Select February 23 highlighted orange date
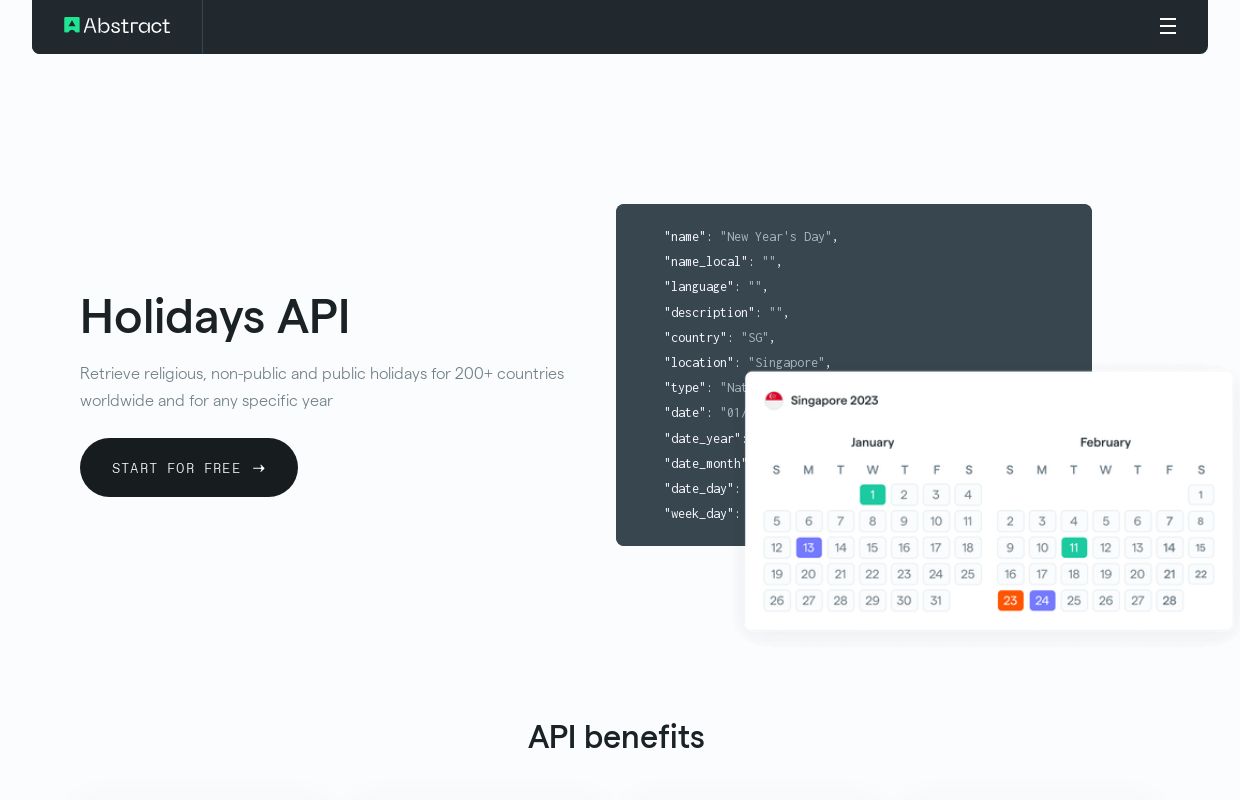Viewport: 1240px width, 800px height. click(1010, 601)
